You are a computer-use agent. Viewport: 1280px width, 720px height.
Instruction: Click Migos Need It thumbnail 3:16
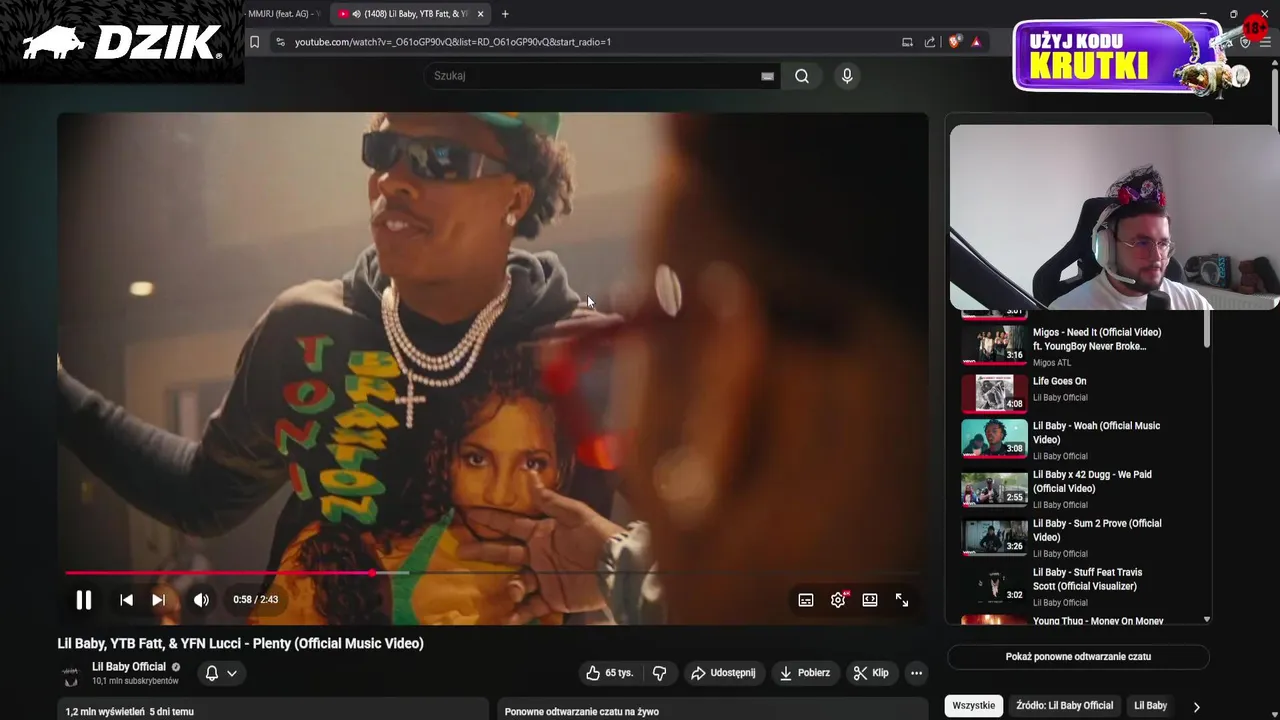[x=994, y=343]
